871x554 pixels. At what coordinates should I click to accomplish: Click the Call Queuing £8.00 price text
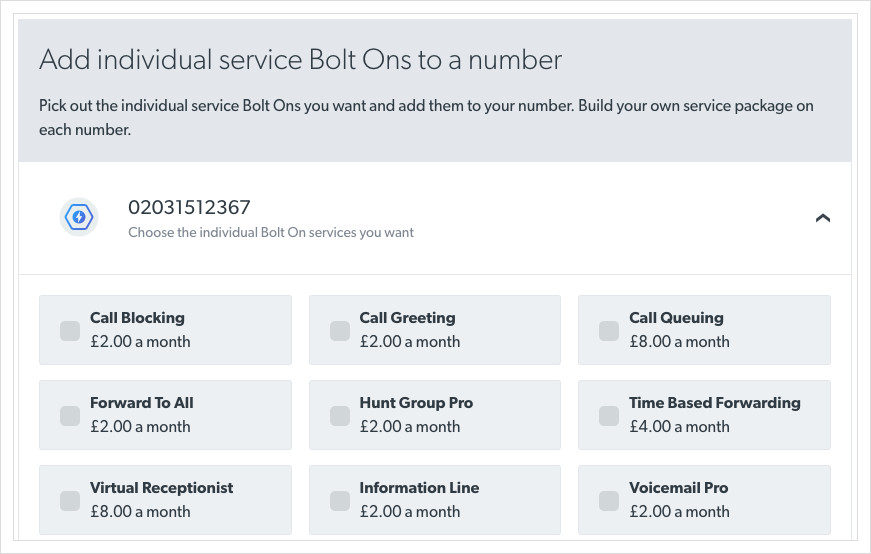click(679, 342)
